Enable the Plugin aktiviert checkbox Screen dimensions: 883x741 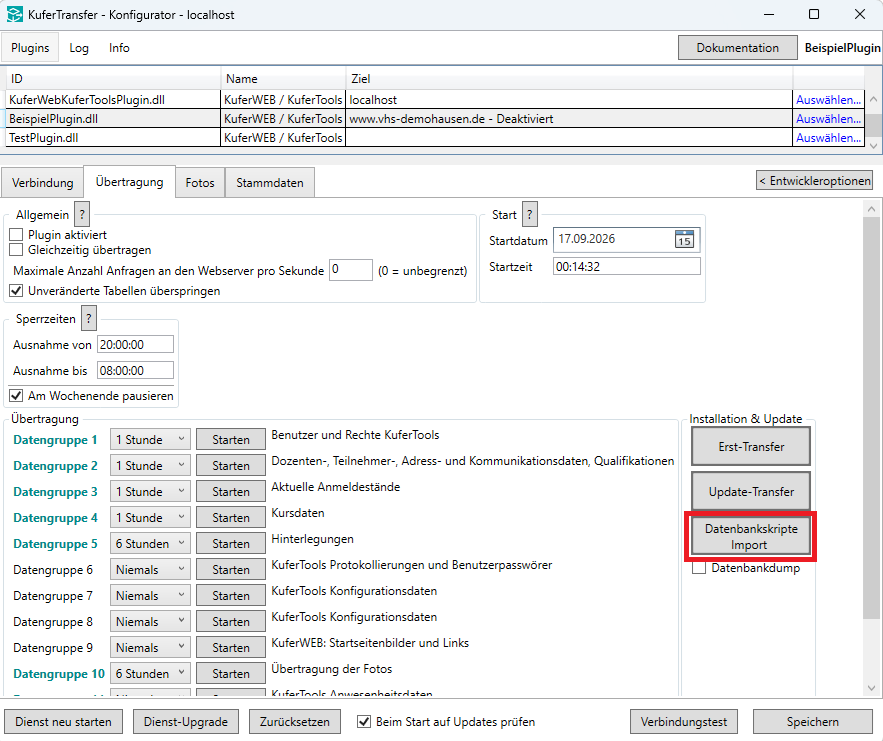pos(16,234)
